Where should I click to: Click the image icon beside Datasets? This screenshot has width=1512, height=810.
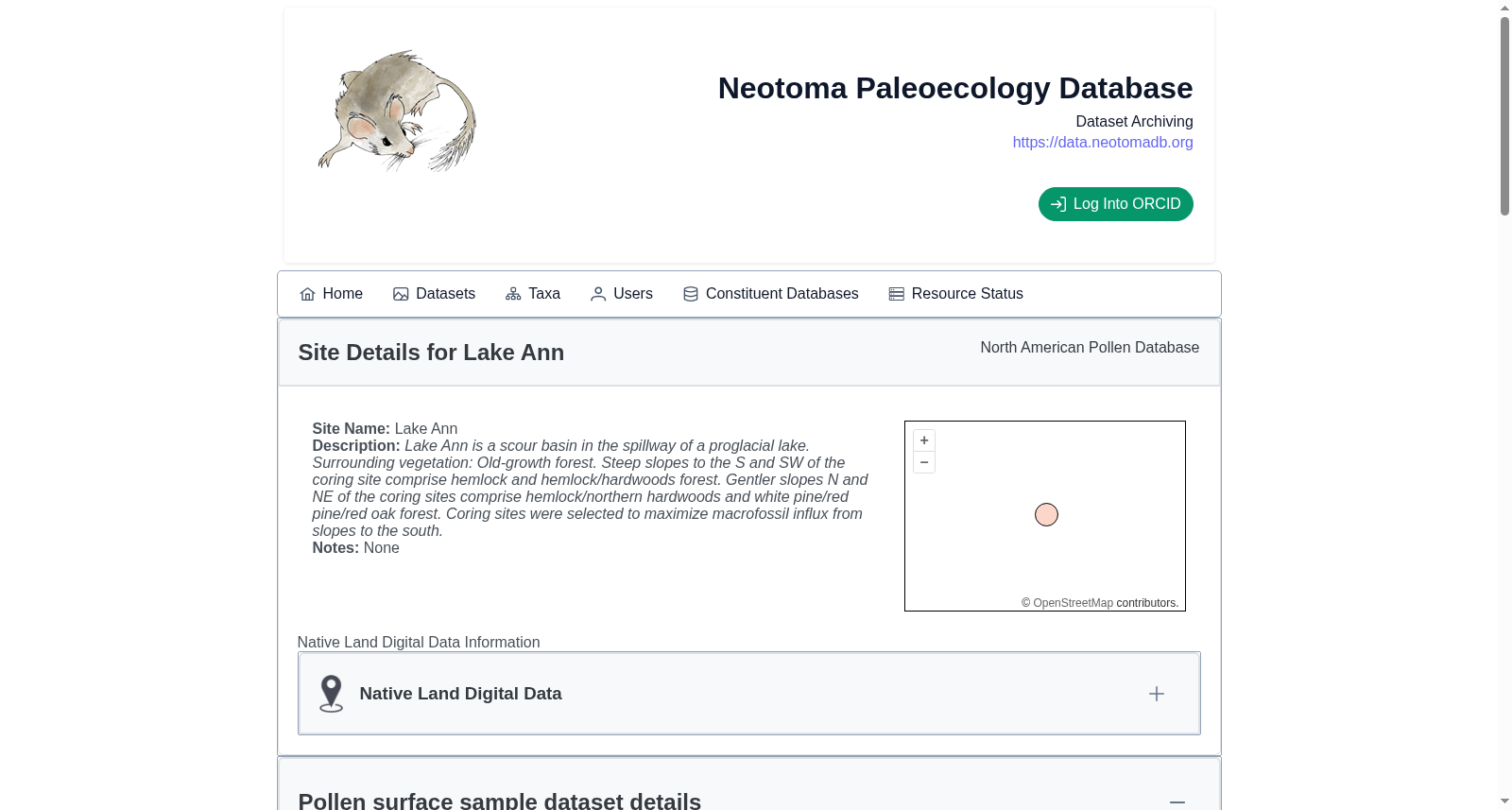401,294
